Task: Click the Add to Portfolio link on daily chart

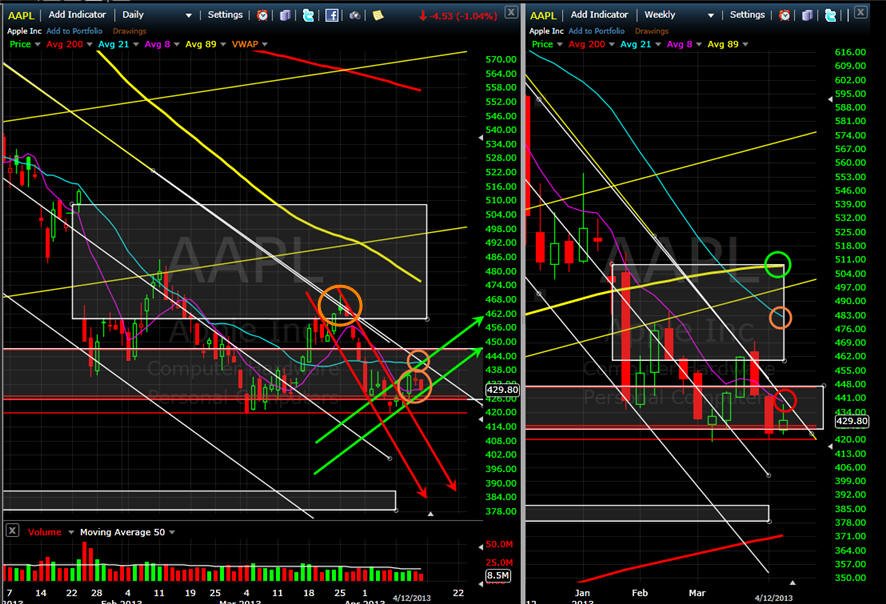Action: tap(75, 31)
